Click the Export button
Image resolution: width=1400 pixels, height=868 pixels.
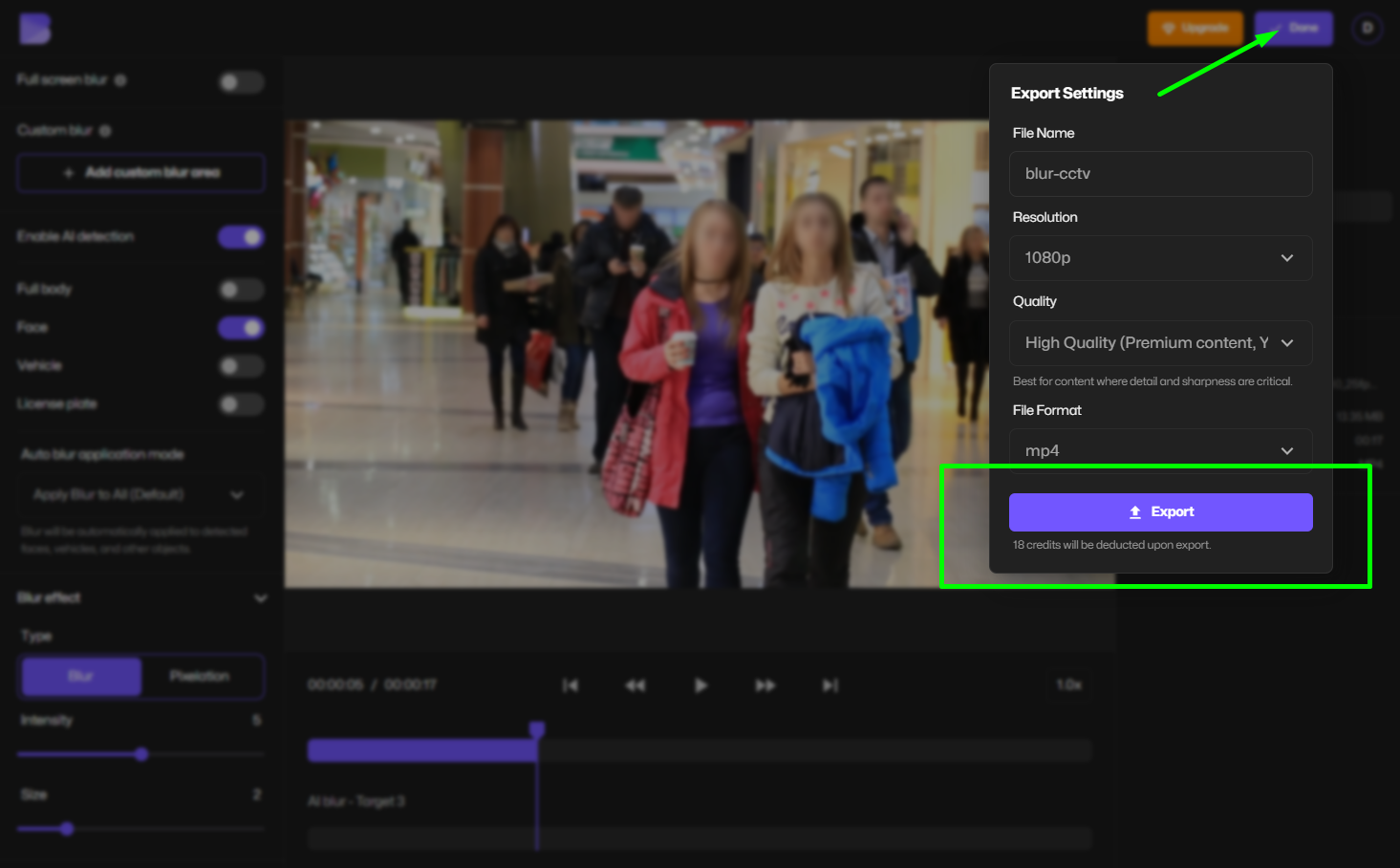[1159, 511]
